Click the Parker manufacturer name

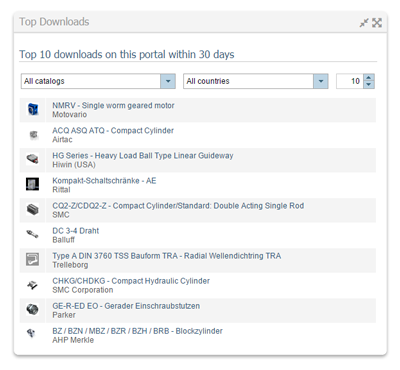click(64, 315)
